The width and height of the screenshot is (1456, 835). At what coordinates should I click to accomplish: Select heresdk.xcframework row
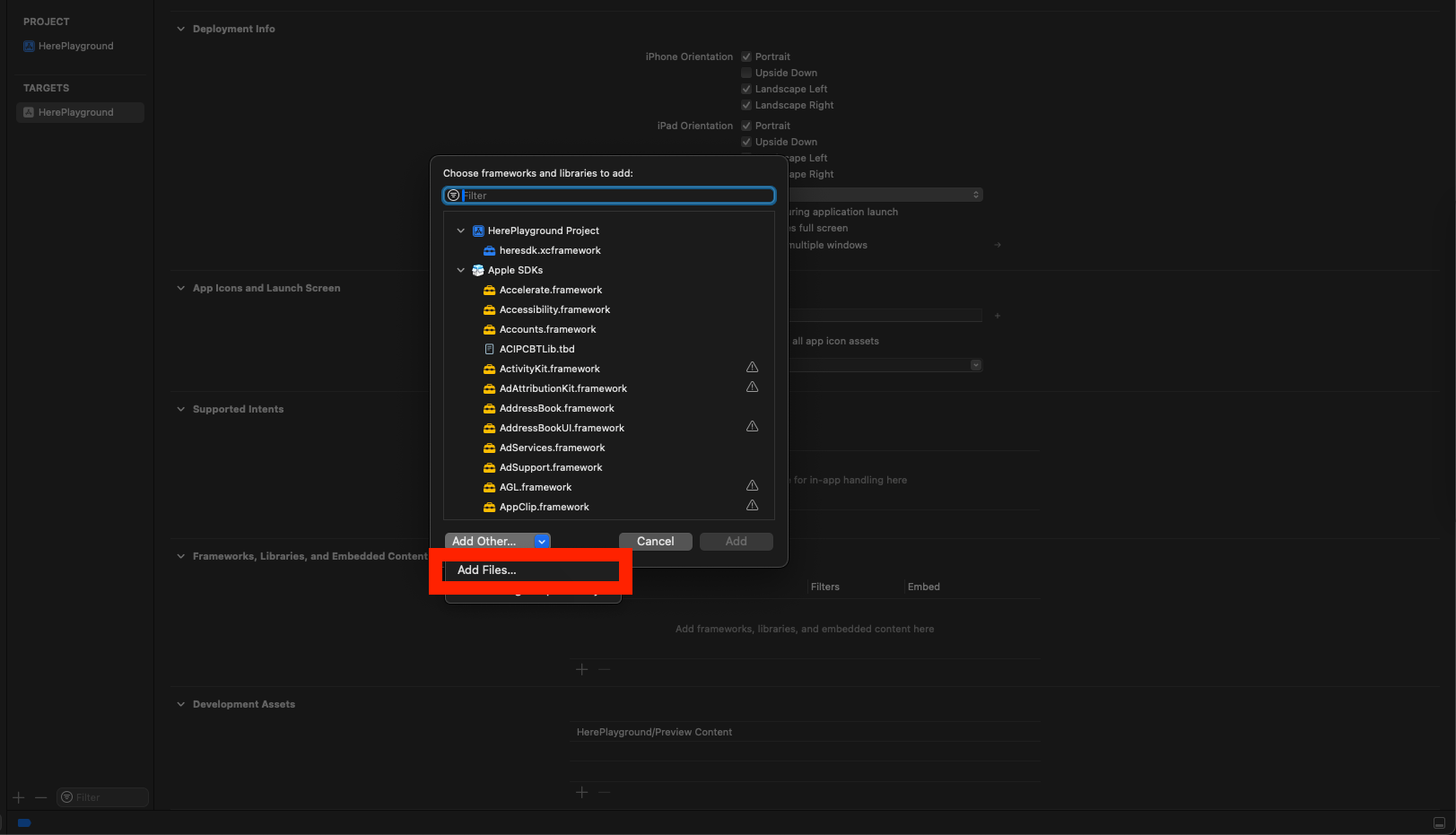[609, 250]
